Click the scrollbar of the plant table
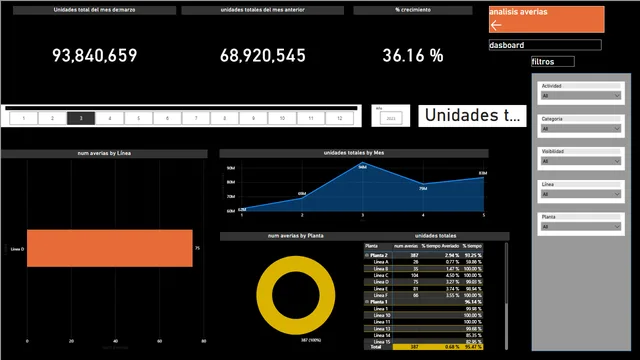The width and height of the screenshot is (640, 360). click(x=507, y=273)
